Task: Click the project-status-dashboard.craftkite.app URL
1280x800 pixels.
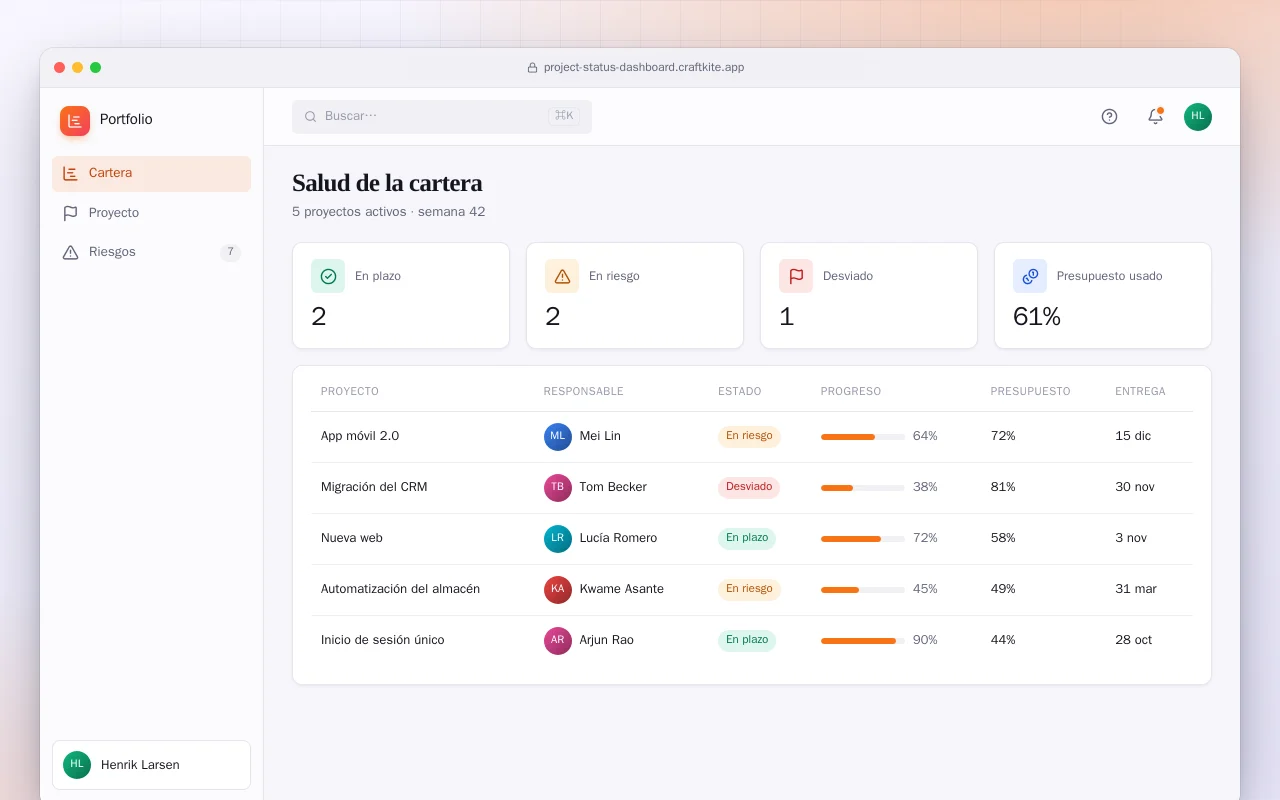Action: [x=644, y=68]
